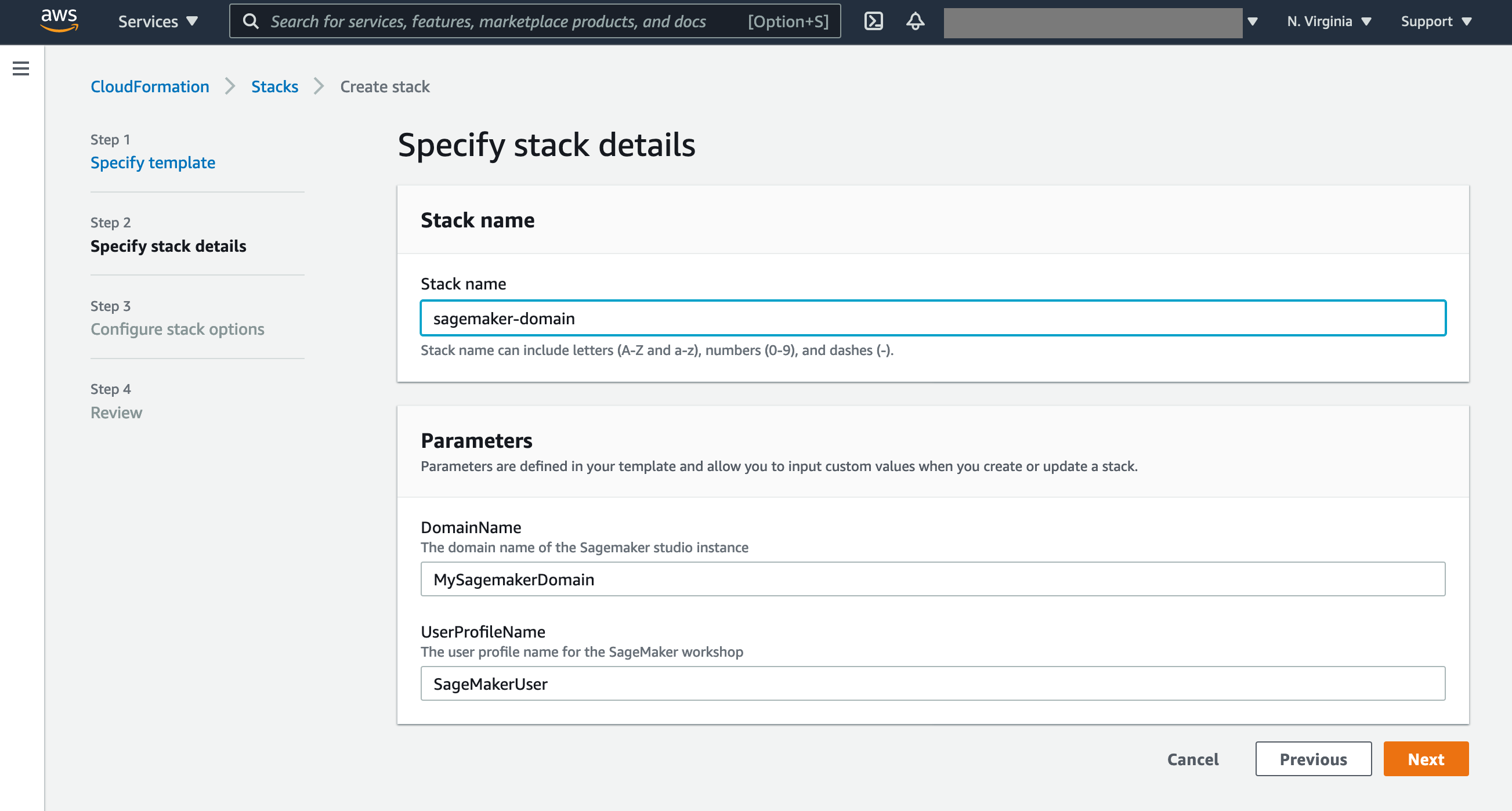Cancel the stack creation
The image size is (1512, 811).
(1192, 759)
